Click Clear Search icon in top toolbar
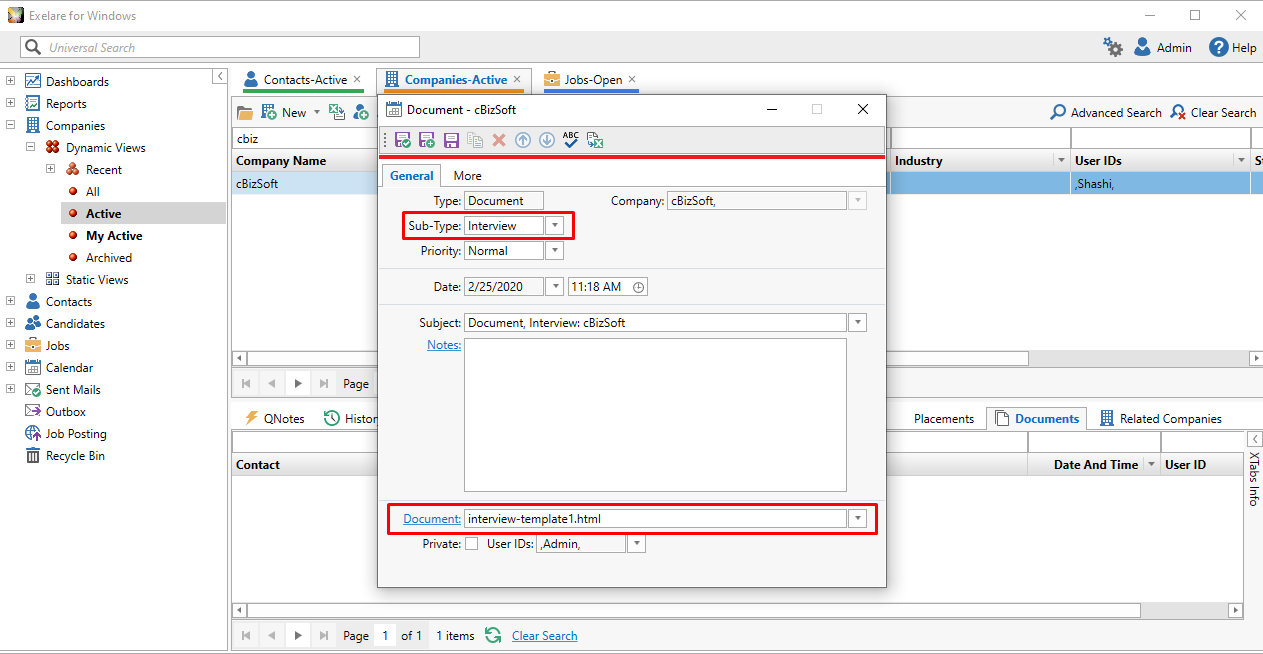Viewport: 1263px width, 654px height. tap(1179, 112)
